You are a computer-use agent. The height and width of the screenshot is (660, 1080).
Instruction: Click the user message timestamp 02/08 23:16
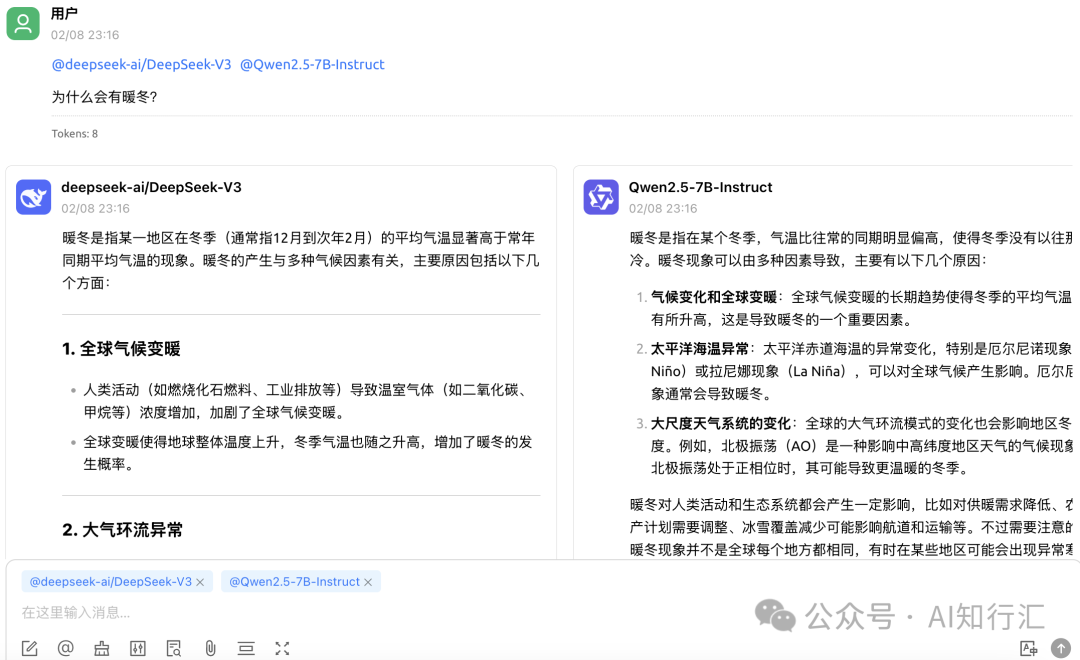(85, 34)
